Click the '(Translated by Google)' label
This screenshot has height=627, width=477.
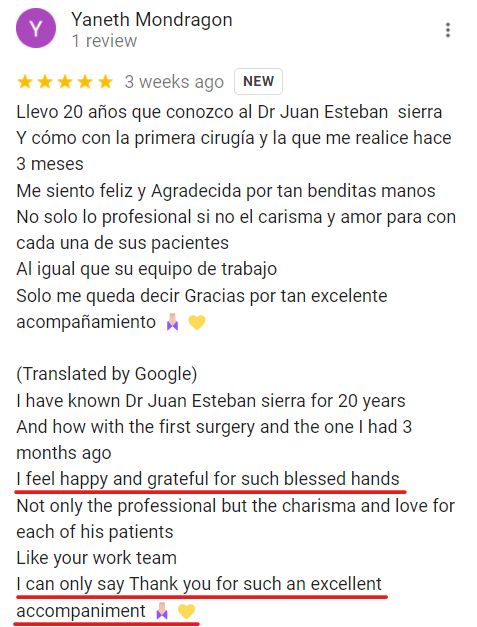[x=107, y=374]
